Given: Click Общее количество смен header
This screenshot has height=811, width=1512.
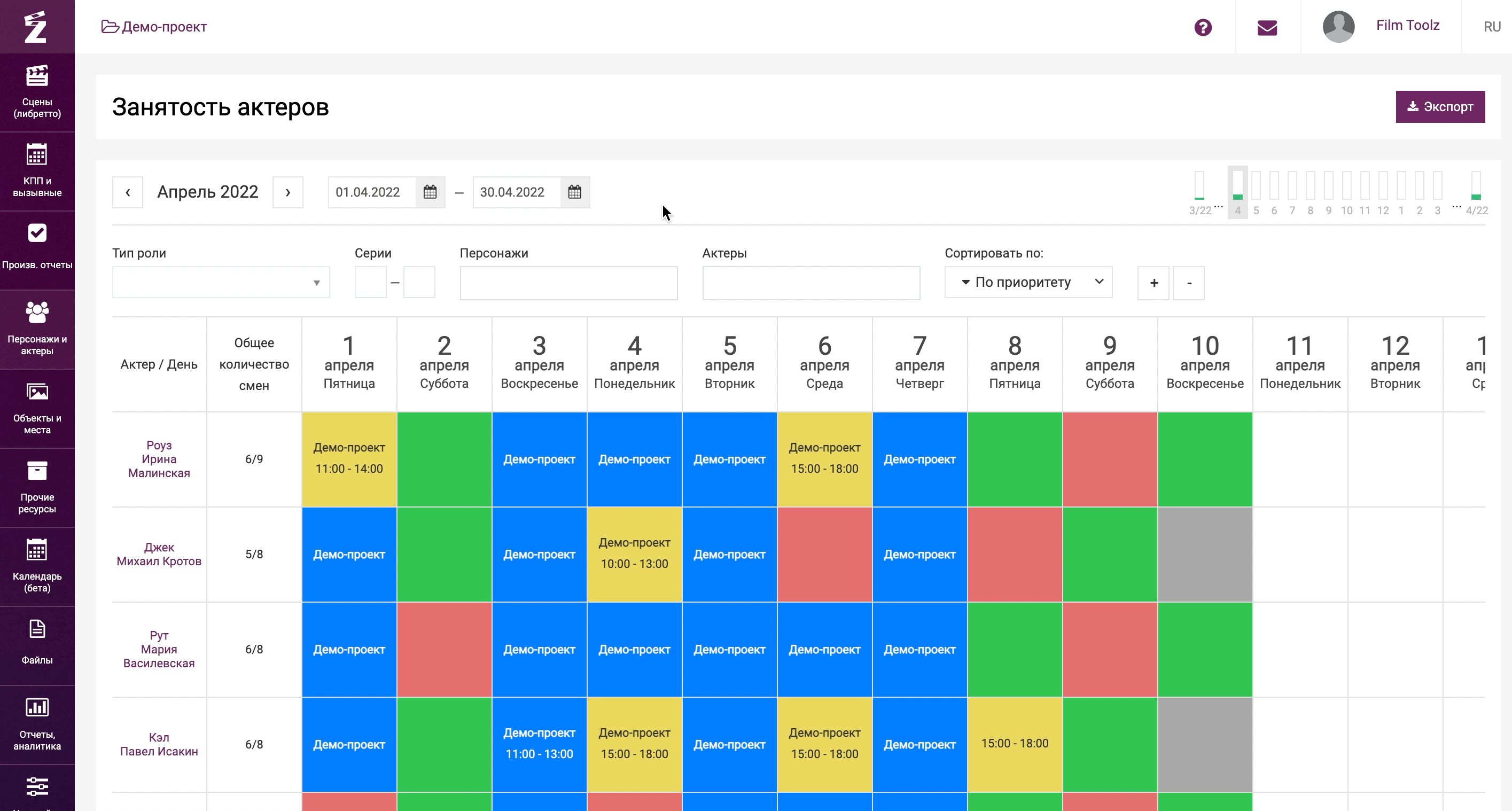Looking at the screenshot, I should point(254,364).
